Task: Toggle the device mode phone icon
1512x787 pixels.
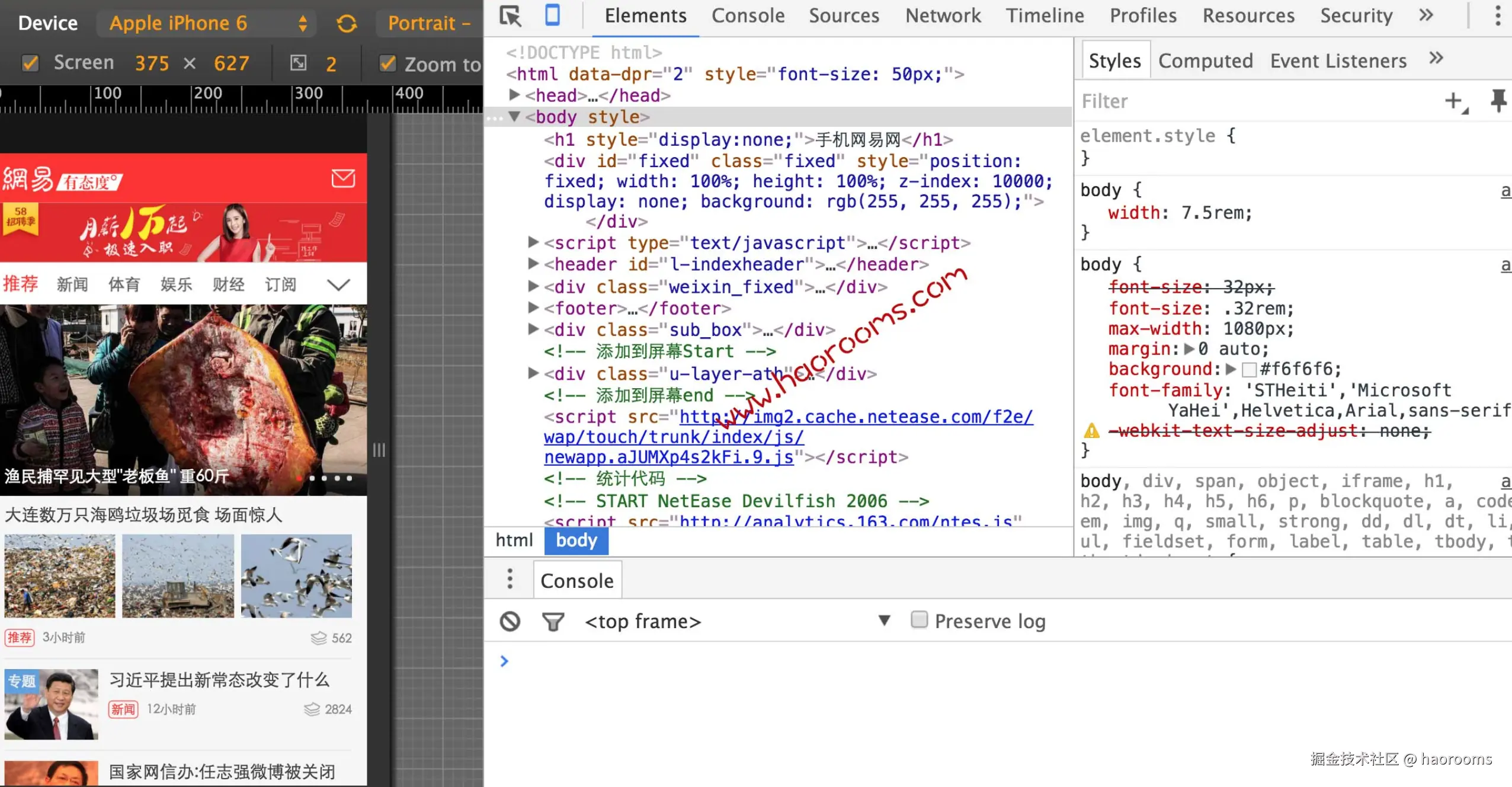Action: coord(552,15)
